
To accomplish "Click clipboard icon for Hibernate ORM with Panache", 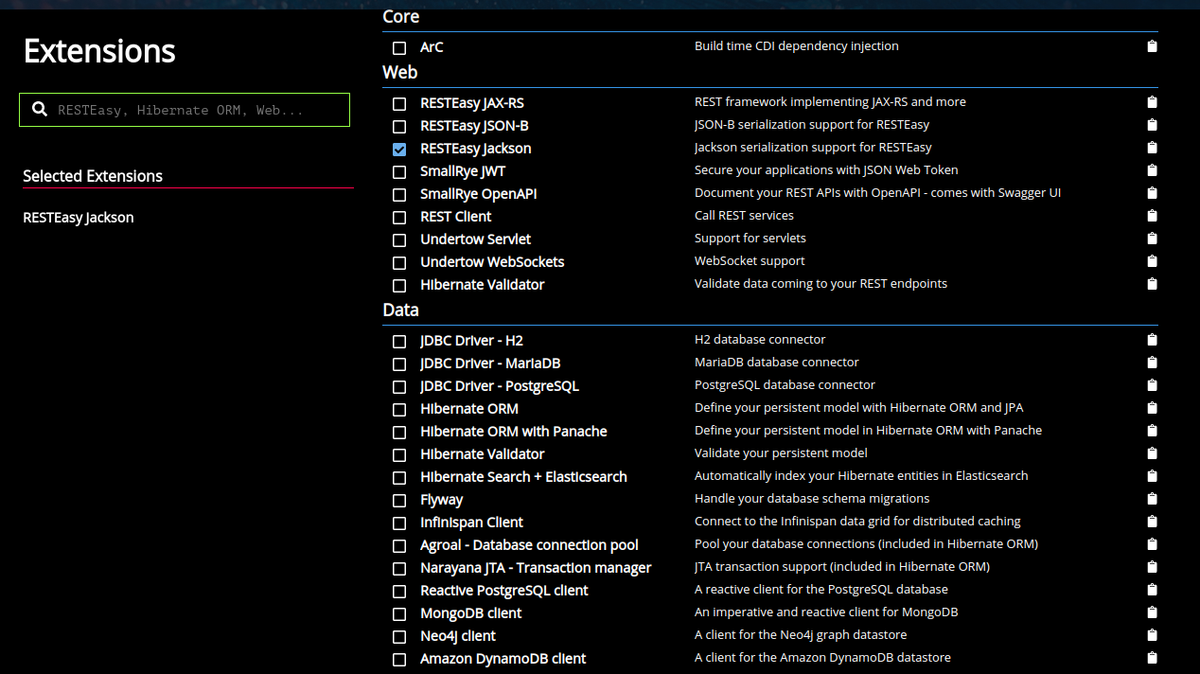I will [1152, 431].
